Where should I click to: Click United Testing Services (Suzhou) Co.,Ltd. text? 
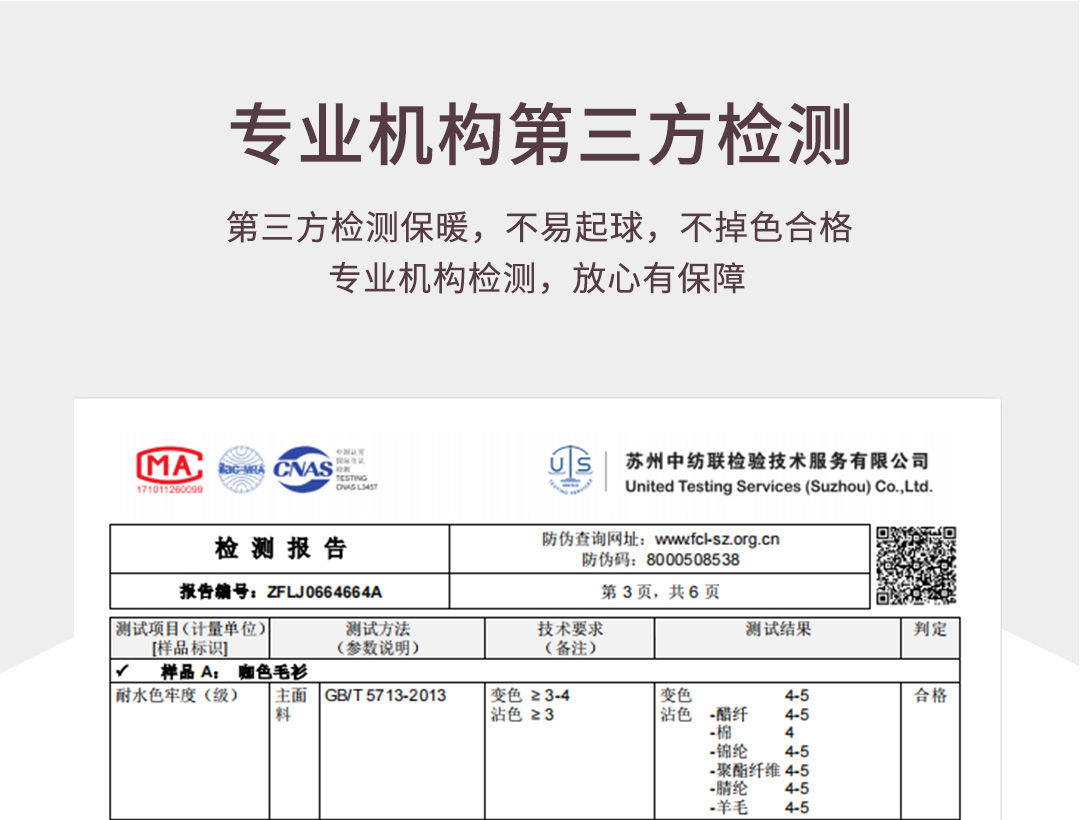pyautogui.click(x=778, y=486)
